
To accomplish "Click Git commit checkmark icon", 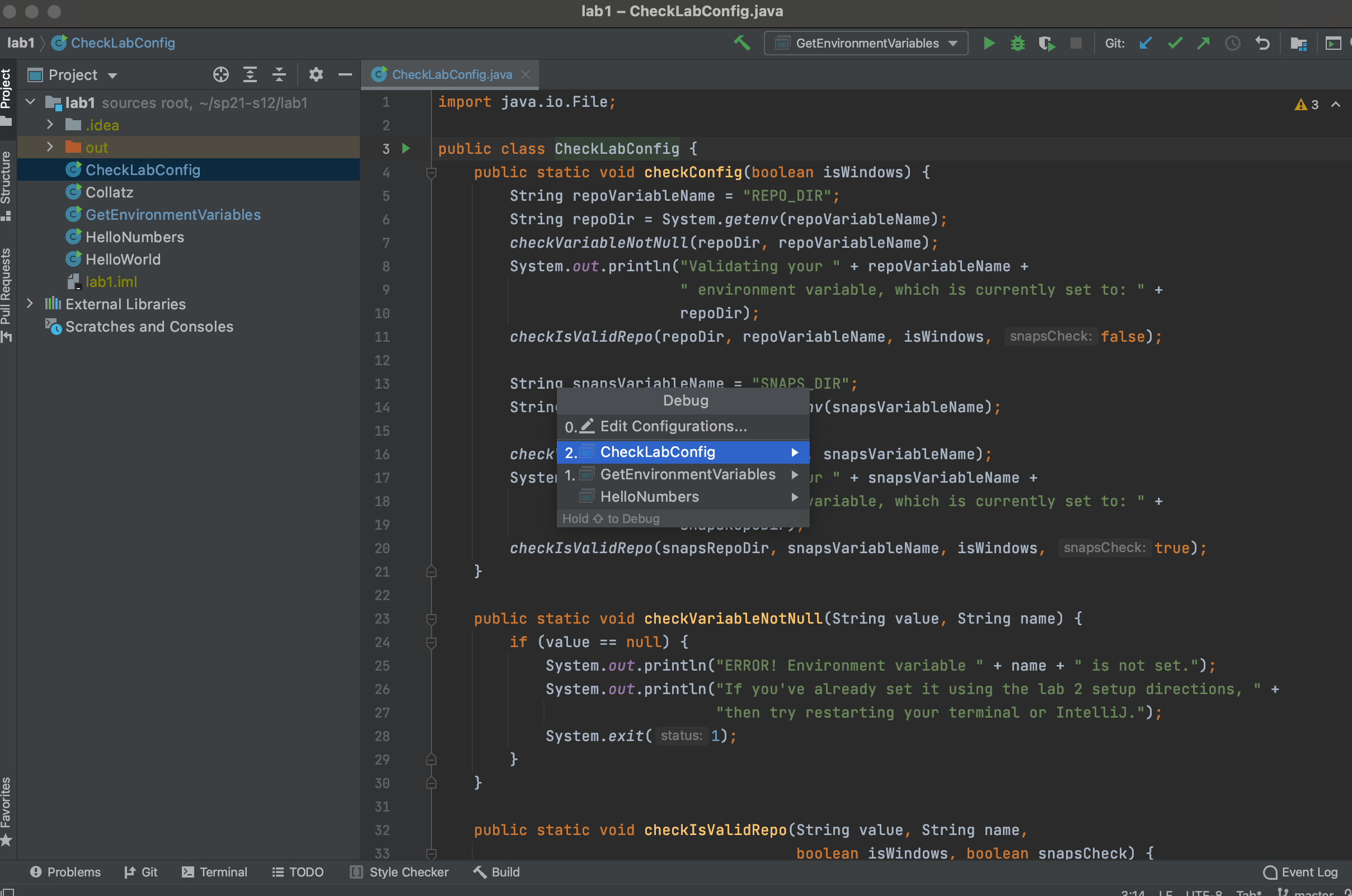I will point(1174,44).
